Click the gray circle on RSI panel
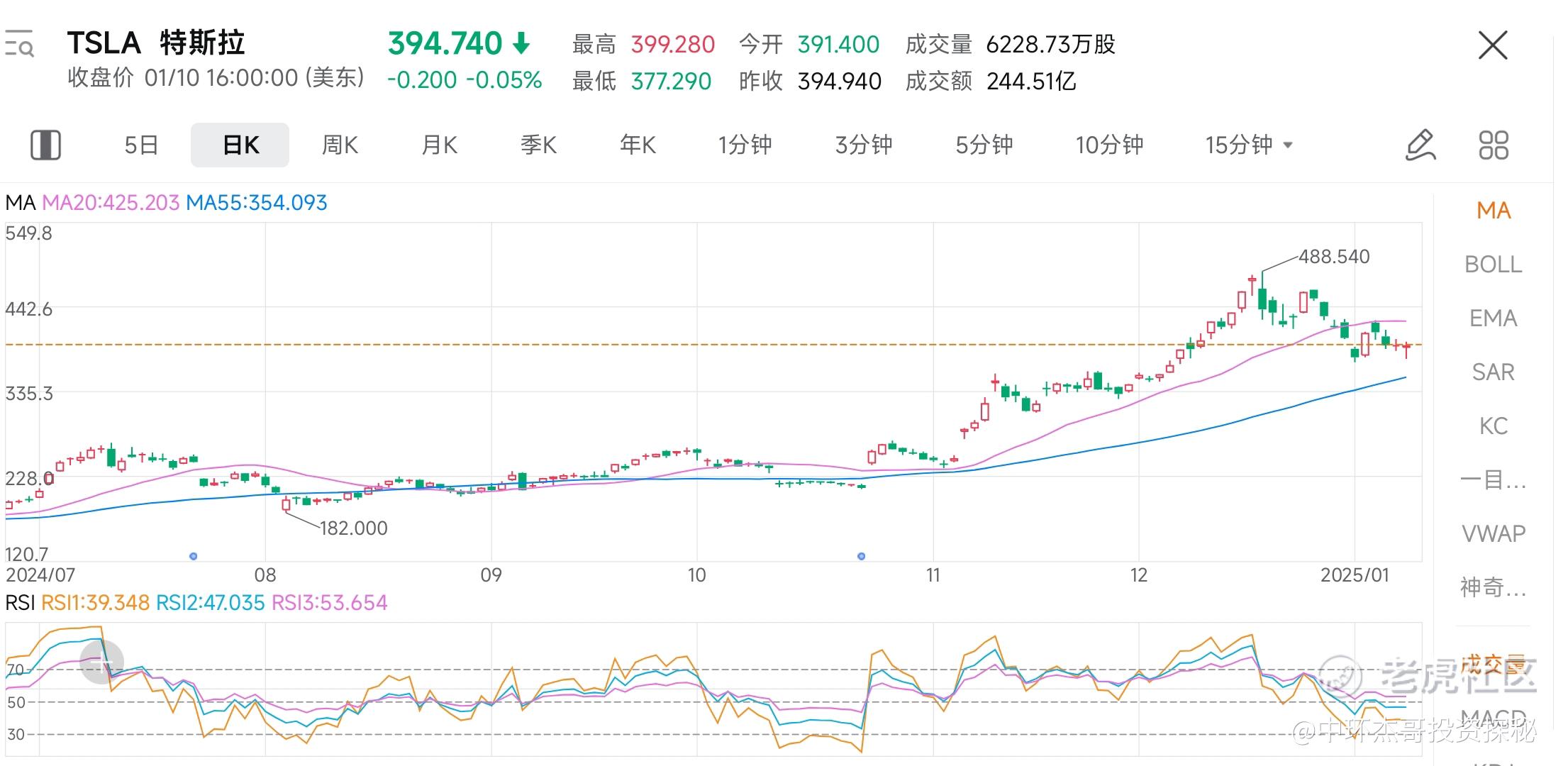Image resolution: width=1568 pixels, height=766 pixels. click(x=101, y=662)
